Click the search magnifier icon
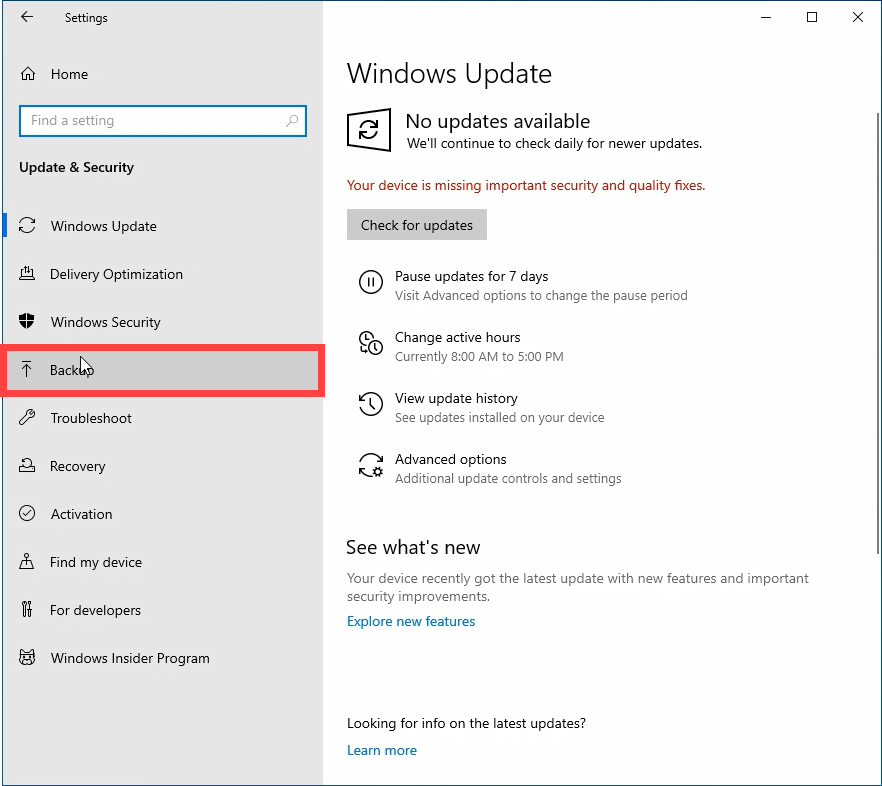This screenshot has height=786, width=882. 291,120
